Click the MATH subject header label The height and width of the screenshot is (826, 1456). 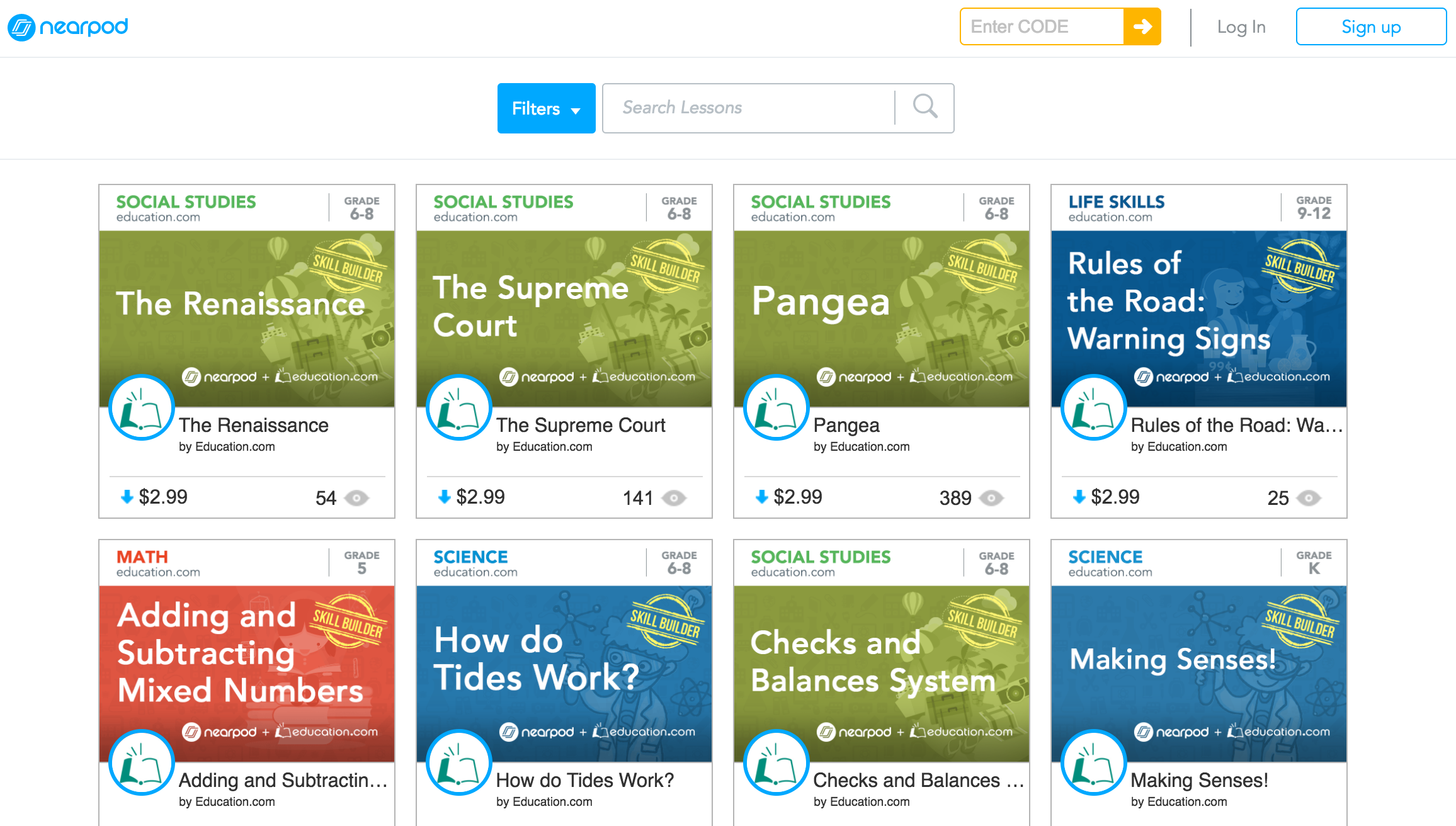point(142,557)
